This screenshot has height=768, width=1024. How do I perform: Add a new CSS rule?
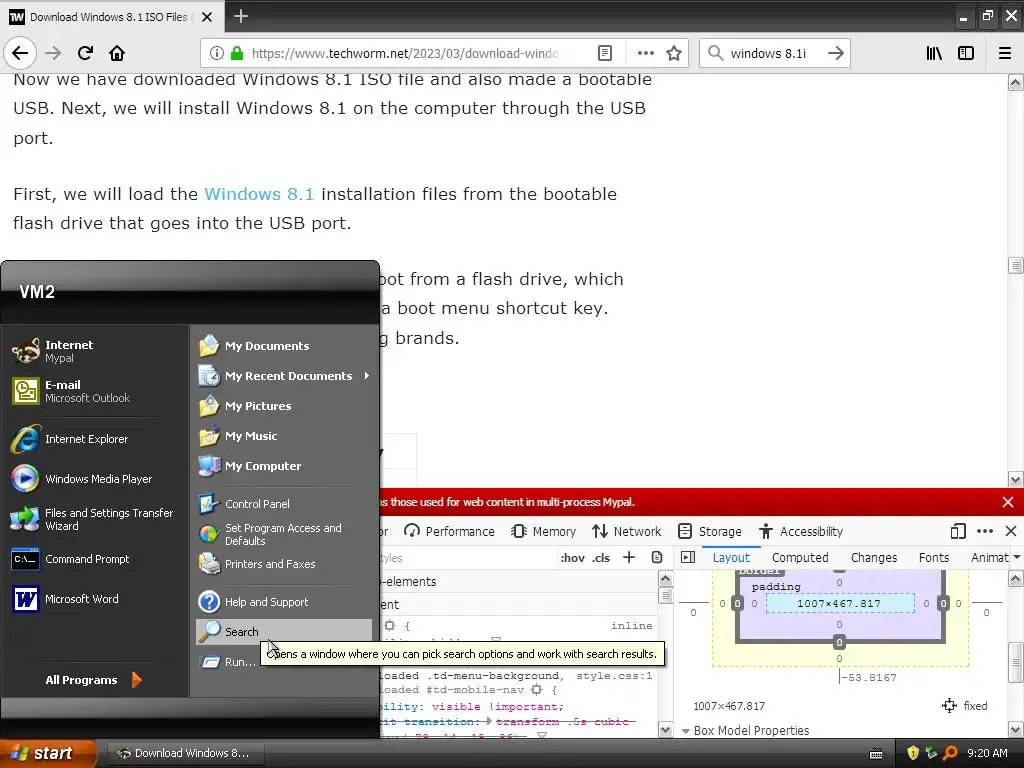[629, 557]
